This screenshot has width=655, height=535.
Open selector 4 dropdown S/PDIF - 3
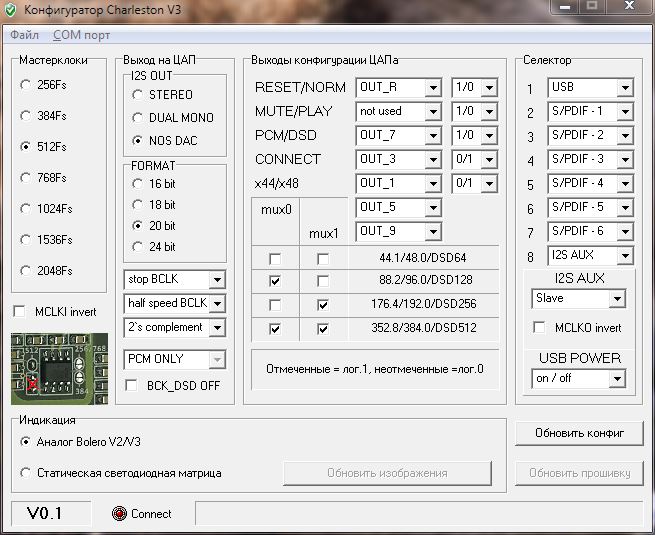coord(591,159)
